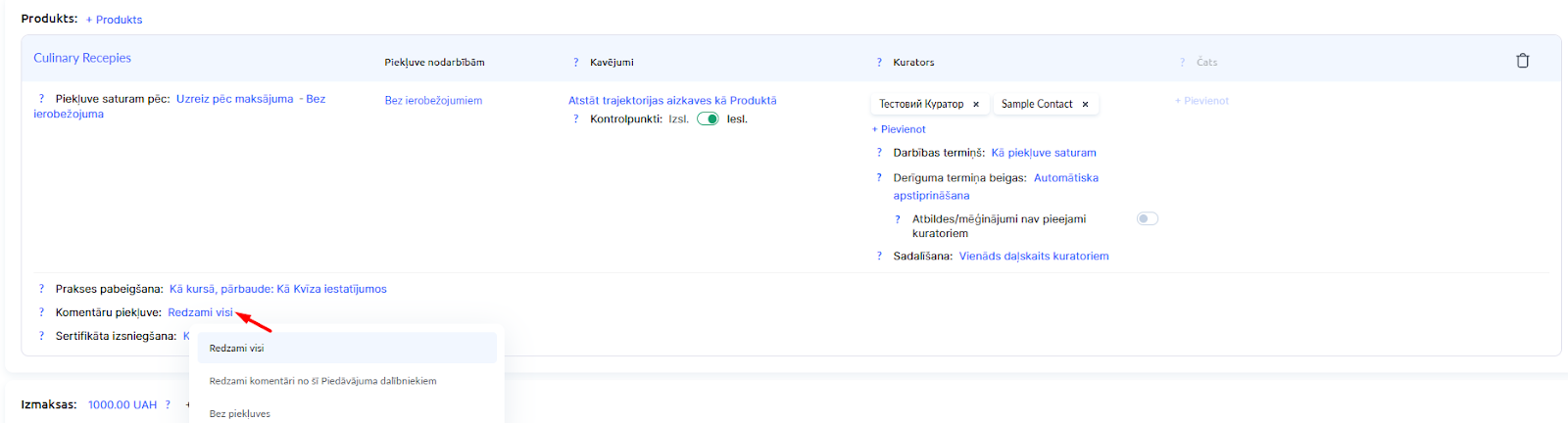Select 'Bez piekļuves' menu option
This screenshot has width=1568, height=423.
tap(239, 413)
